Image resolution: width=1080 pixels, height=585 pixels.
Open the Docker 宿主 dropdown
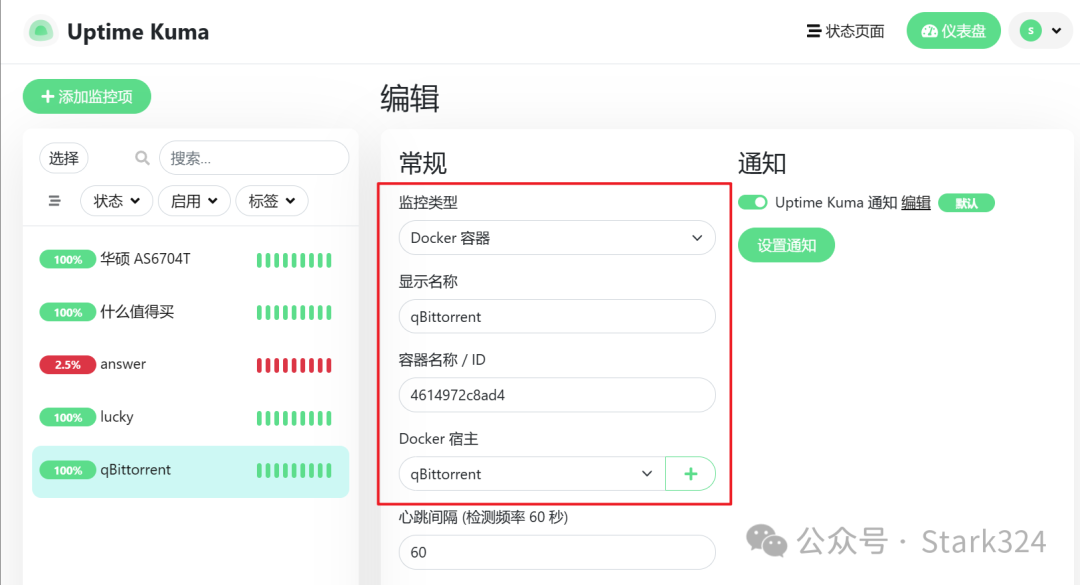(532, 474)
